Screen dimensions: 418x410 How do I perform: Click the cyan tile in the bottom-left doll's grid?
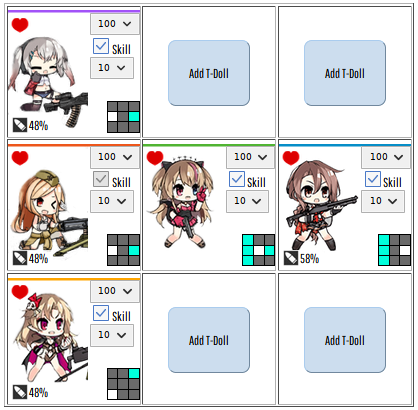134,373
